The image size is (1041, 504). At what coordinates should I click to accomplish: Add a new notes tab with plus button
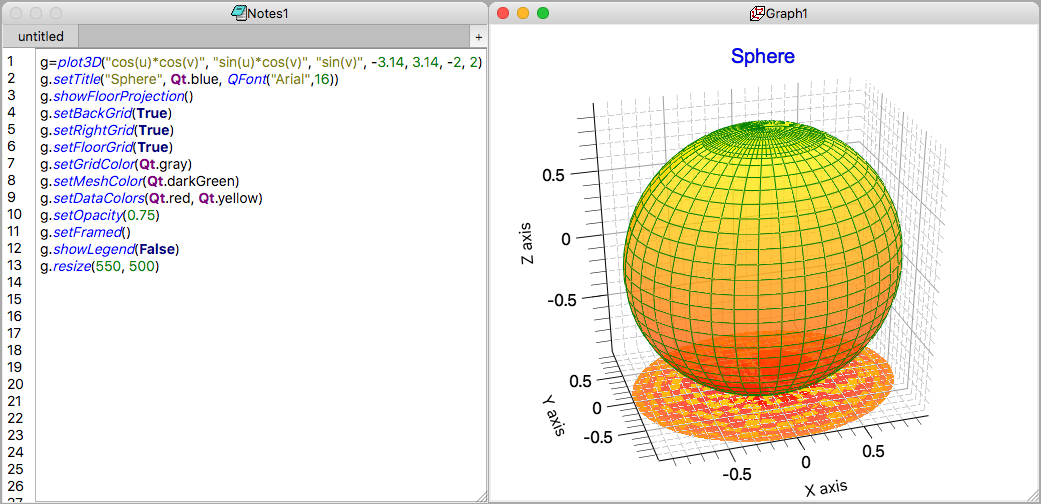coord(478,36)
